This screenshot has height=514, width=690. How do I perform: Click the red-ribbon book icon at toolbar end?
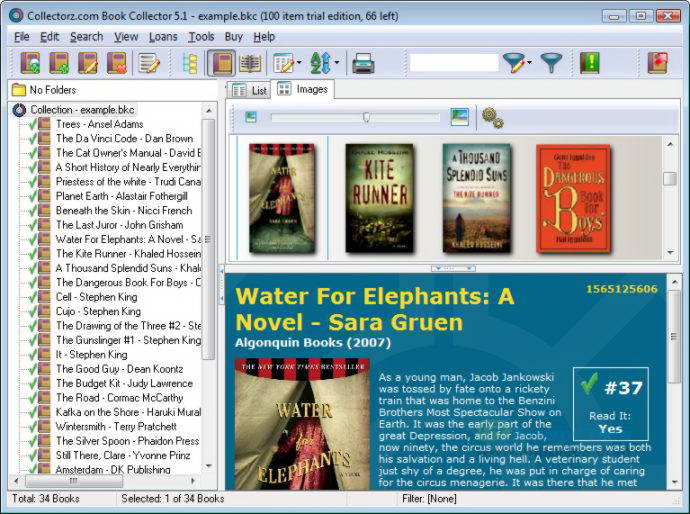[x=658, y=63]
